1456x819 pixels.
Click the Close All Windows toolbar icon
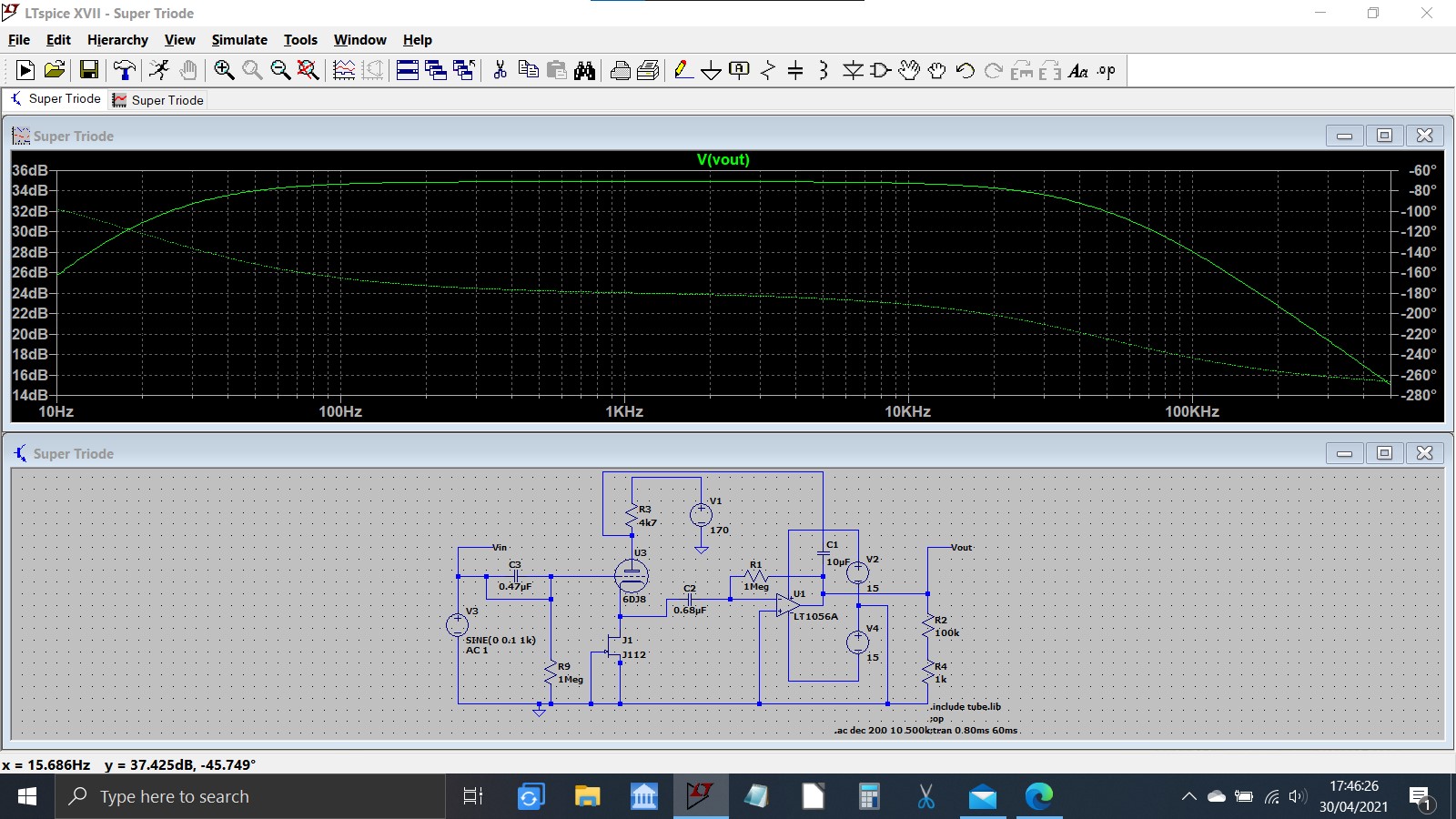[464, 70]
